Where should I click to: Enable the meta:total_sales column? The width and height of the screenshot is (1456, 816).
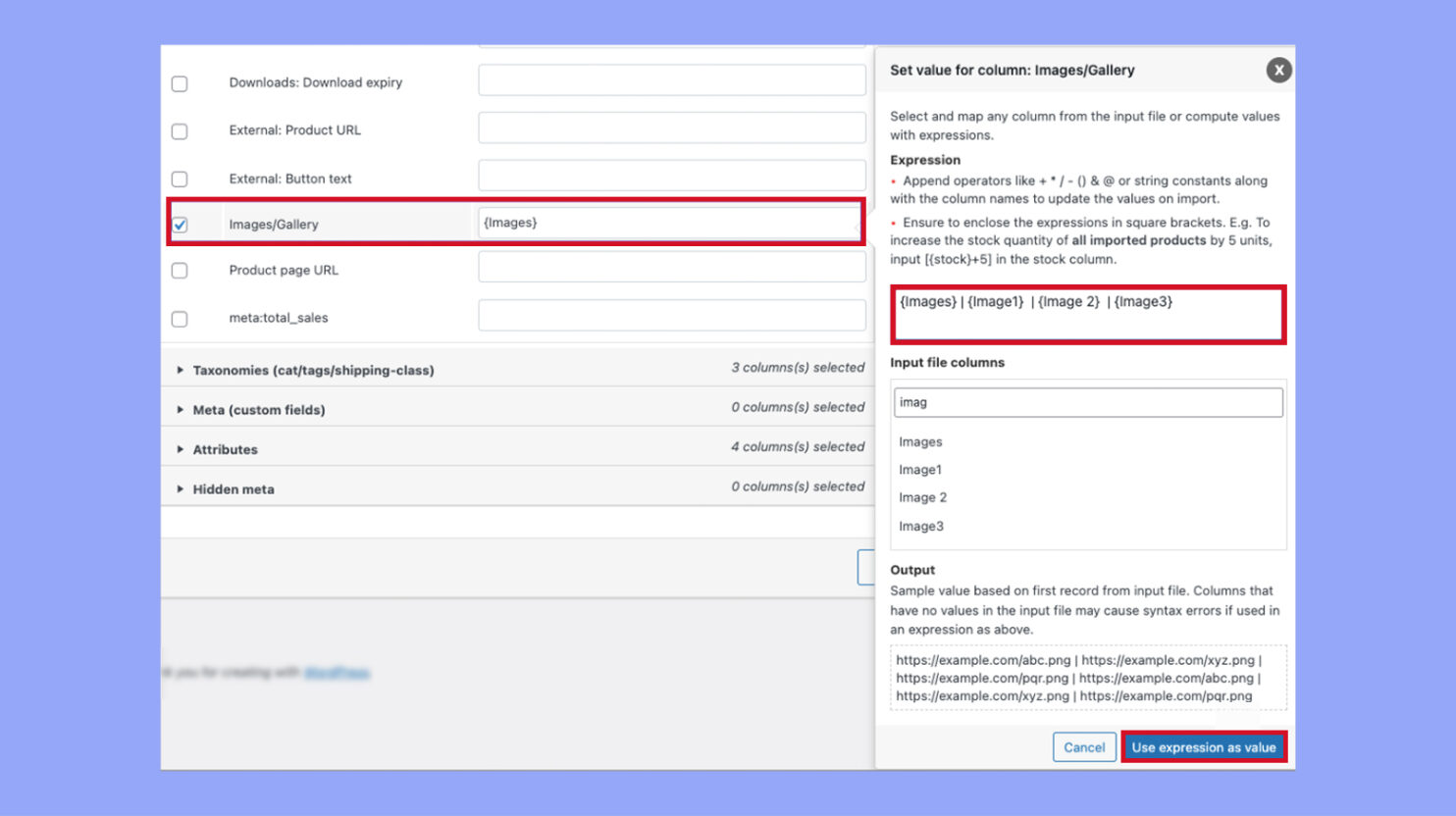(x=180, y=319)
